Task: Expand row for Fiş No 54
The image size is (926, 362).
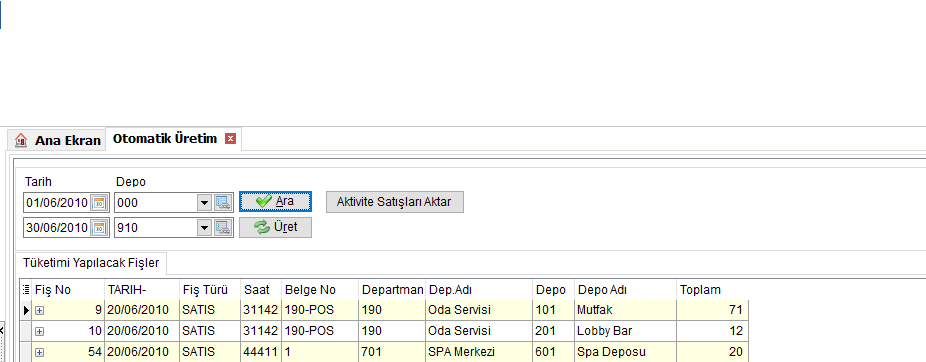Action: tap(39, 352)
